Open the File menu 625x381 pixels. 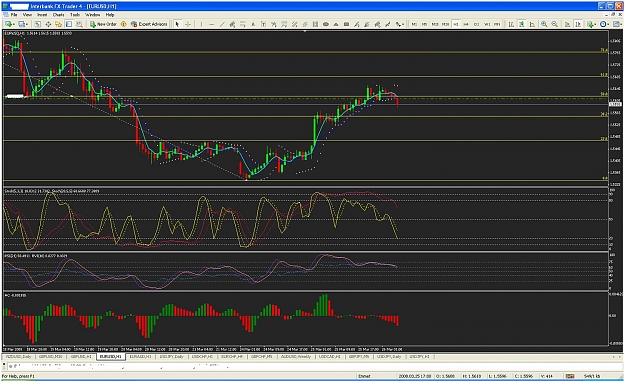(x=14, y=15)
